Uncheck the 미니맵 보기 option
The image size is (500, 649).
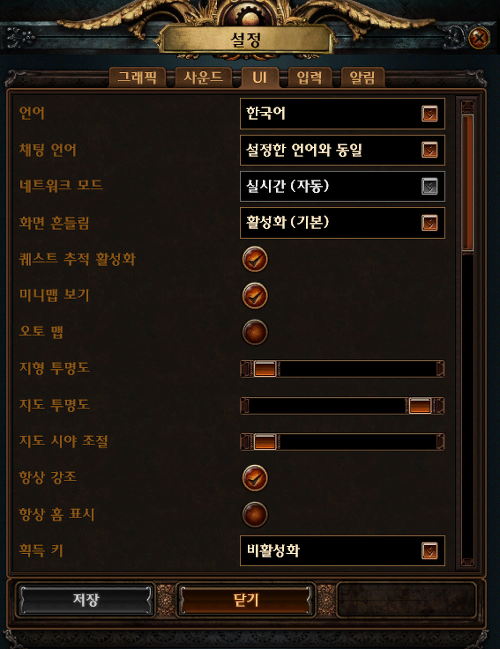255,296
